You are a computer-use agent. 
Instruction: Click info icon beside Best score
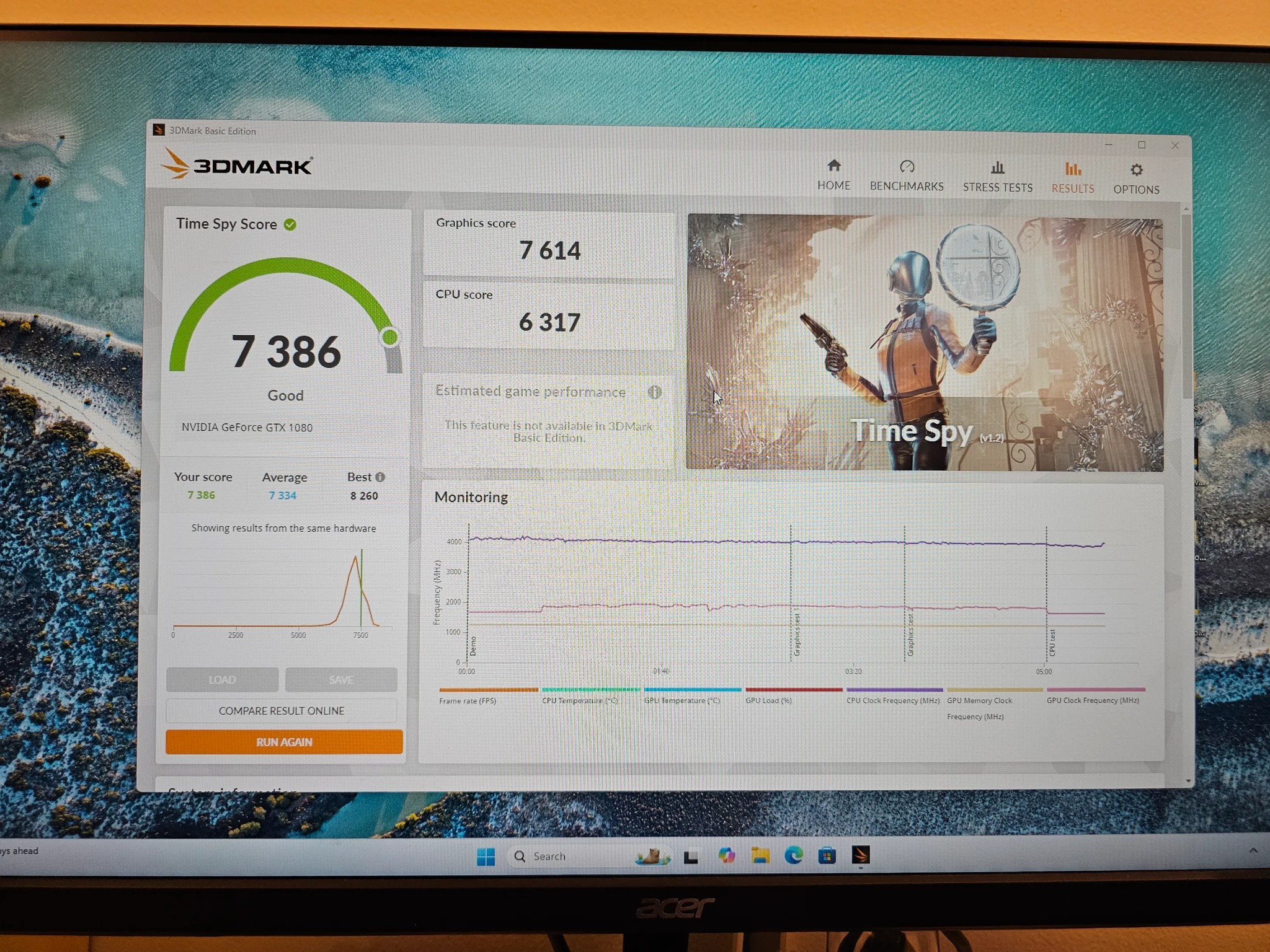point(380,477)
